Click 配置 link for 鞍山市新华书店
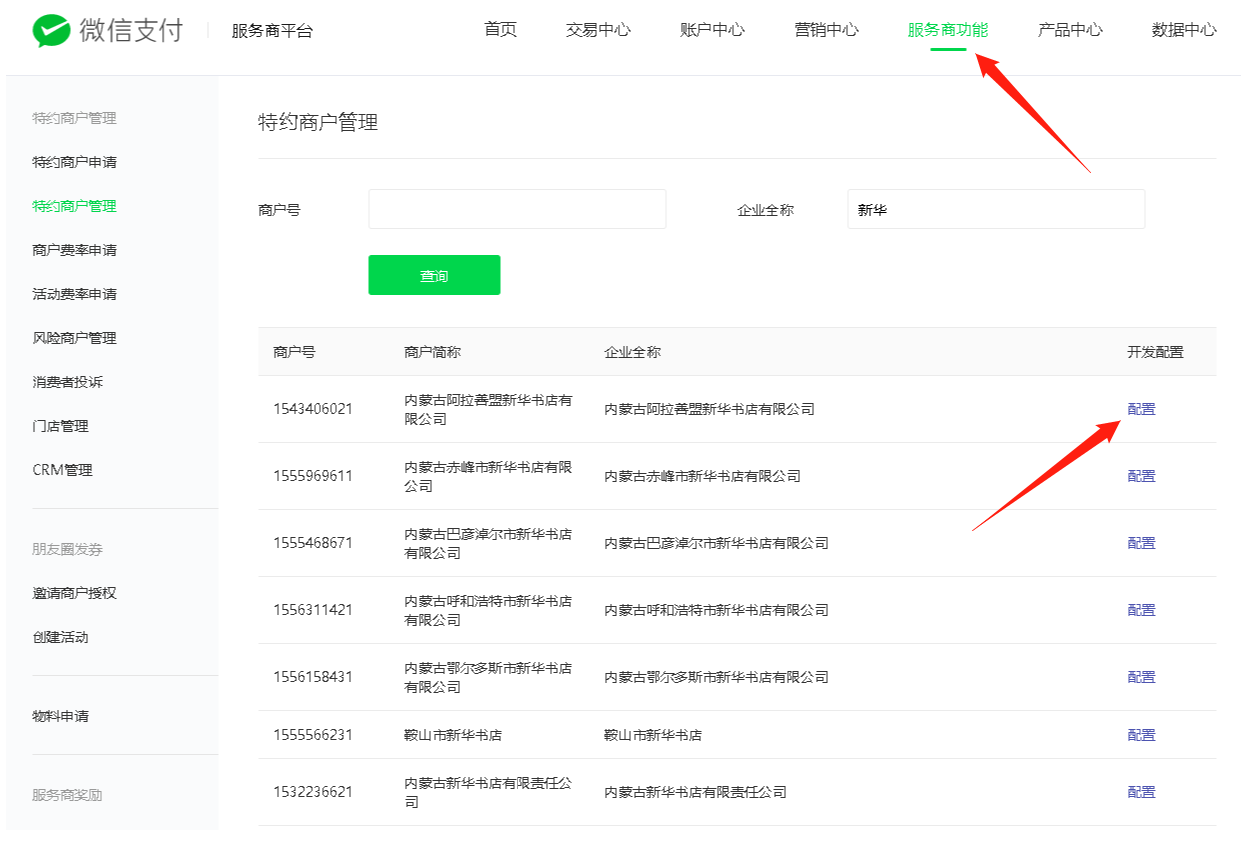The width and height of the screenshot is (1241, 857). (x=1141, y=735)
